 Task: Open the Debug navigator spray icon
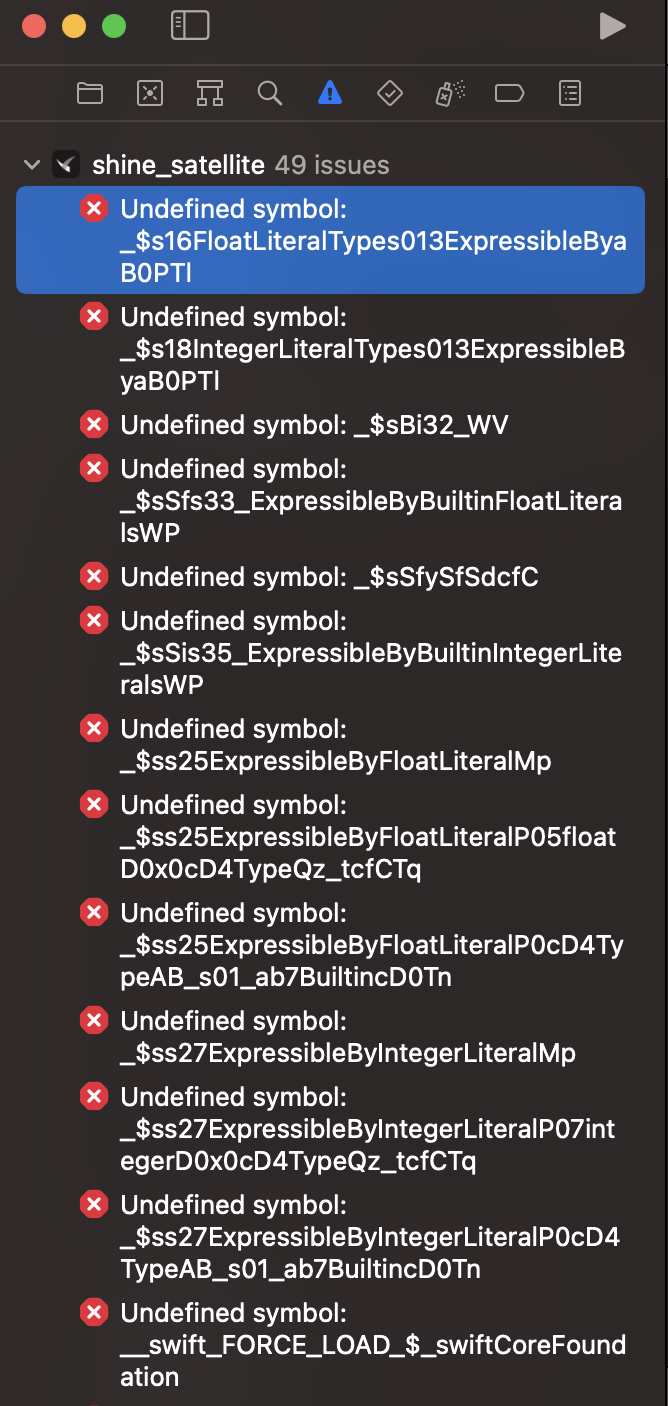click(449, 94)
